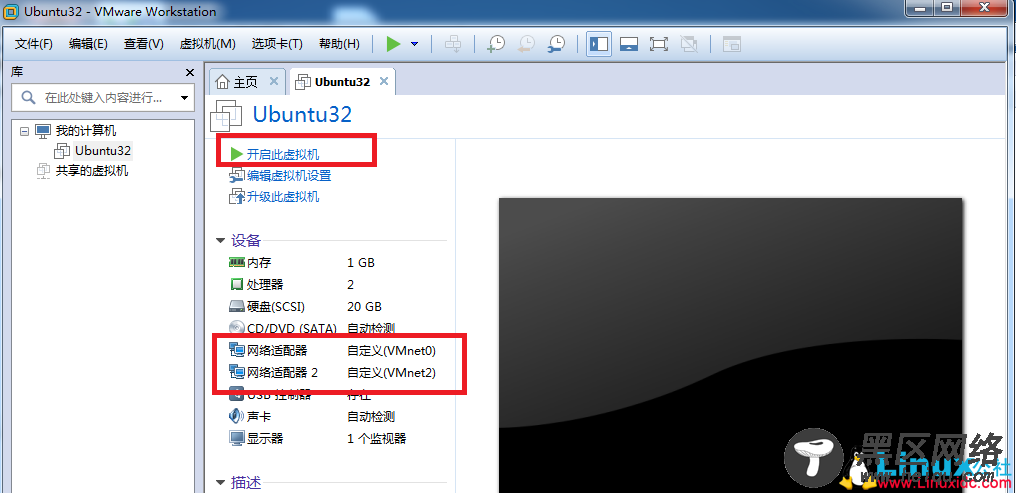Image resolution: width=1016 pixels, height=493 pixels.
Task: Open the 查看(V) menu
Action: click(x=144, y=44)
